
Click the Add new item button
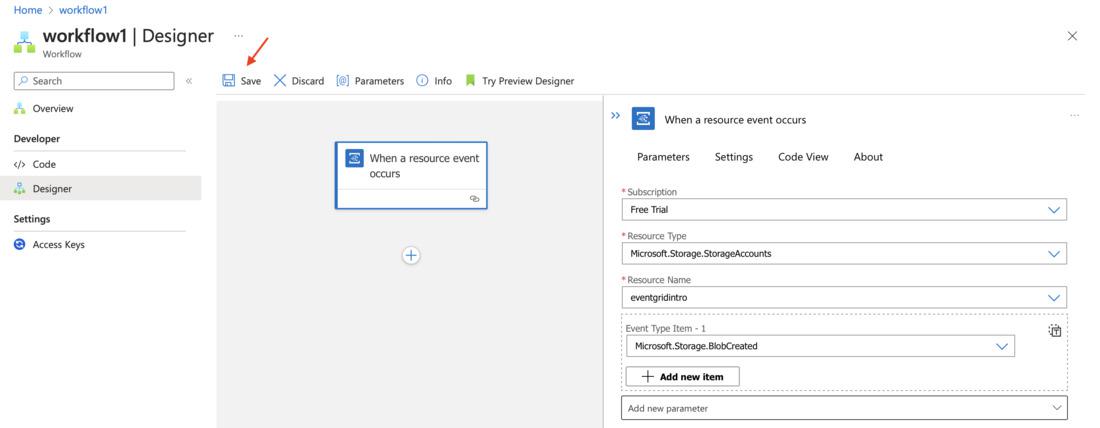click(682, 377)
